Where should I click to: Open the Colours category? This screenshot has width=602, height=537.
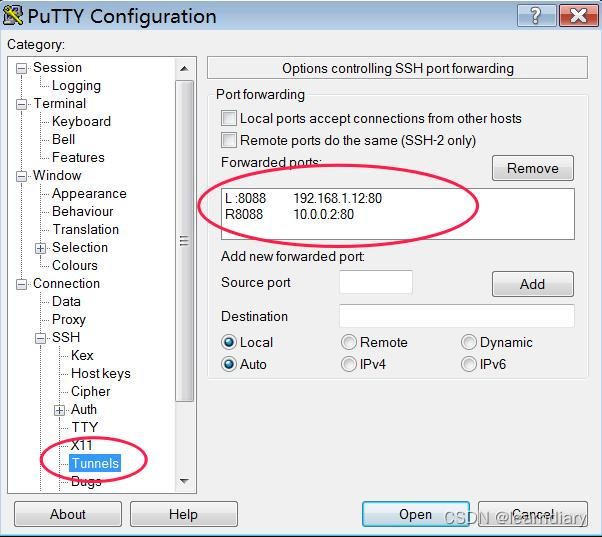tap(75, 266)
